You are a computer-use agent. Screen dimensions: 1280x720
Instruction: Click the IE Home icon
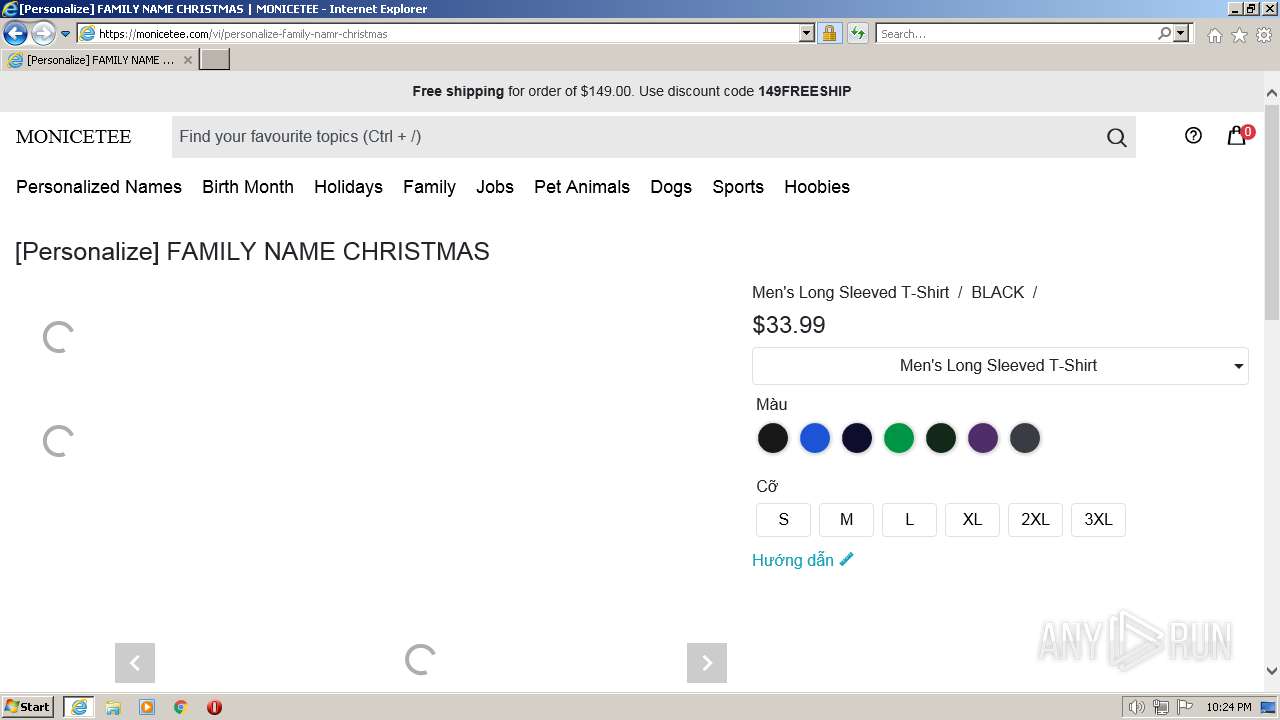pos(1214,35)
